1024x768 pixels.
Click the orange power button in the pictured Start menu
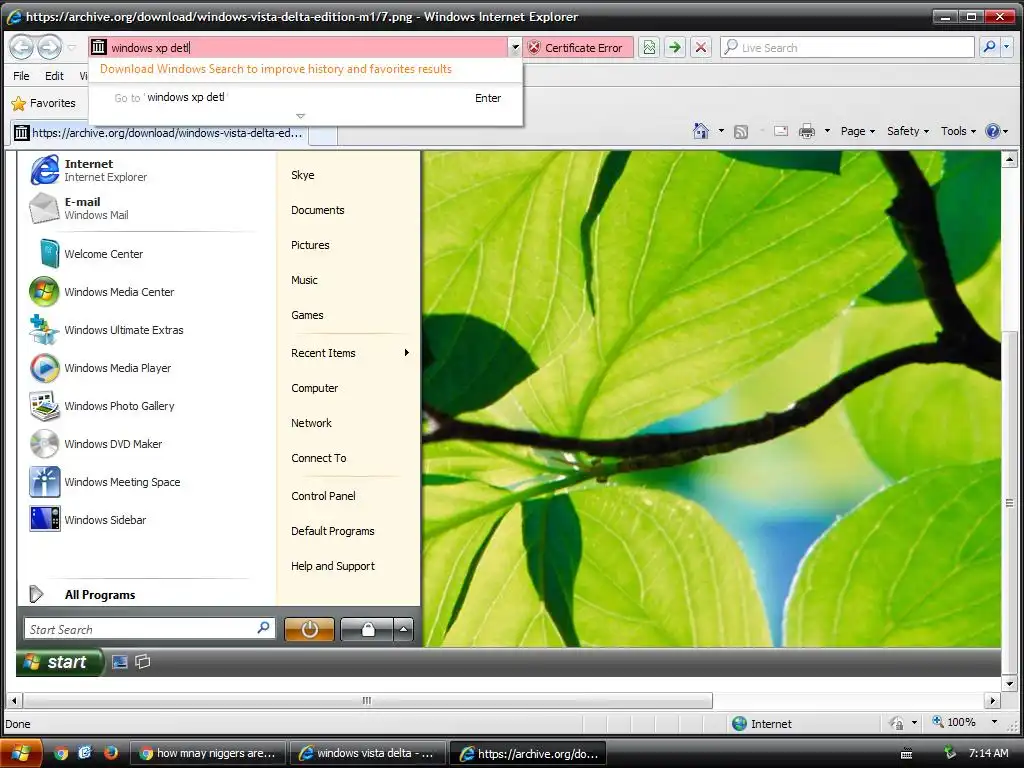click(310, 630)
